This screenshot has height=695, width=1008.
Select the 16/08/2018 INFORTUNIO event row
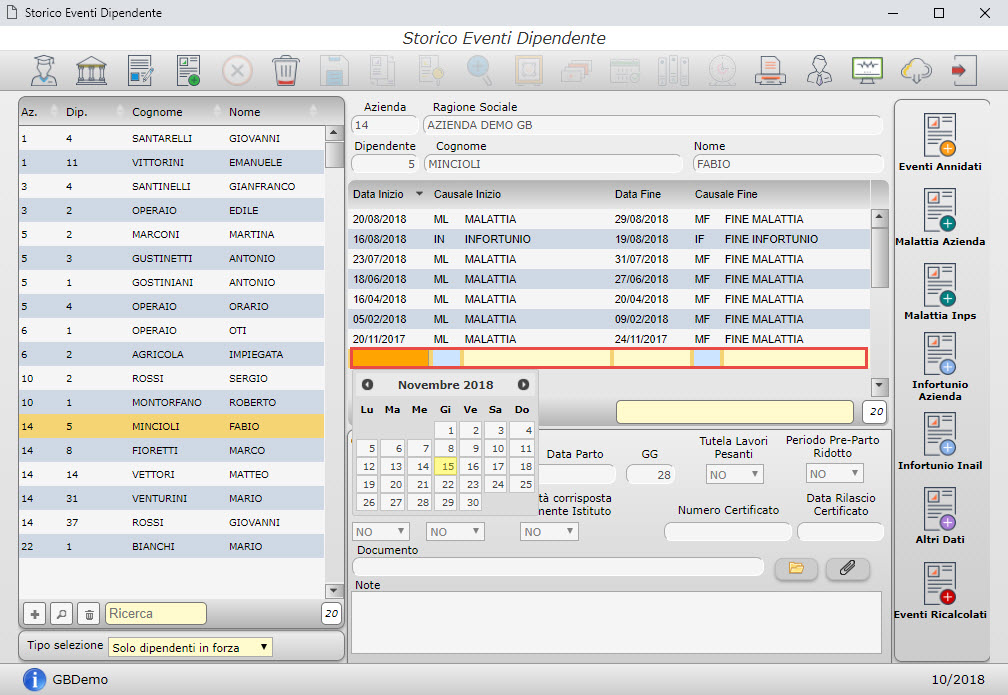pyautogui.click(x=609, y=239)
